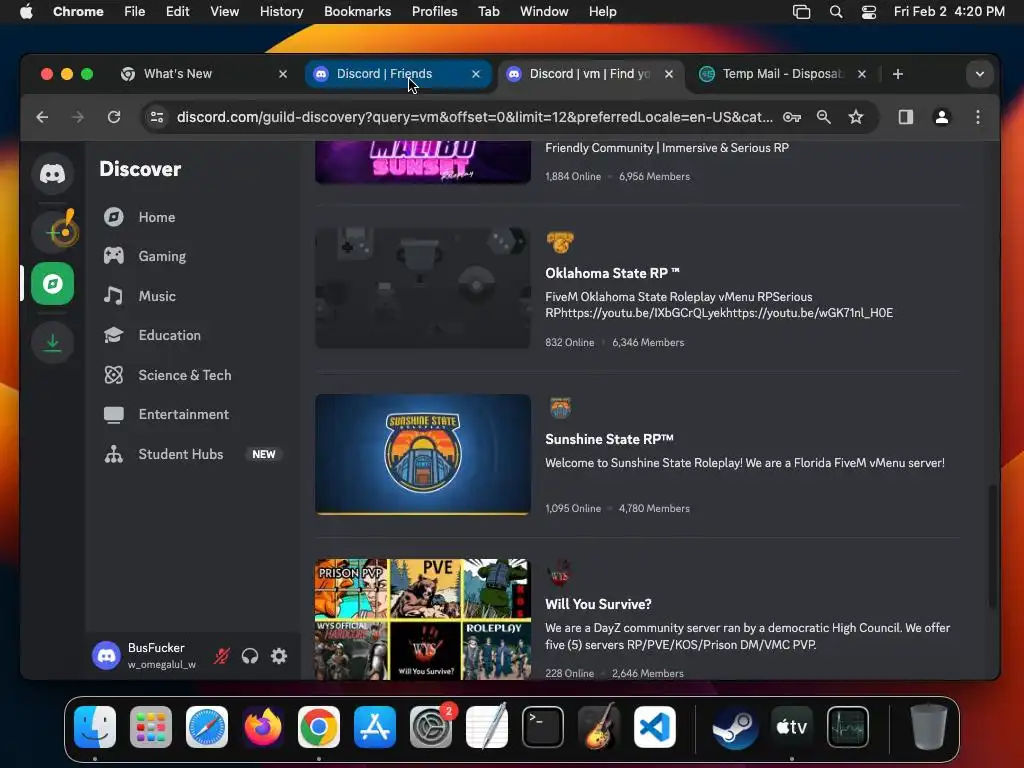Screen dimensions: 1024x768
Task: Close the Temp Mail tab
Action: coord(861,74)
